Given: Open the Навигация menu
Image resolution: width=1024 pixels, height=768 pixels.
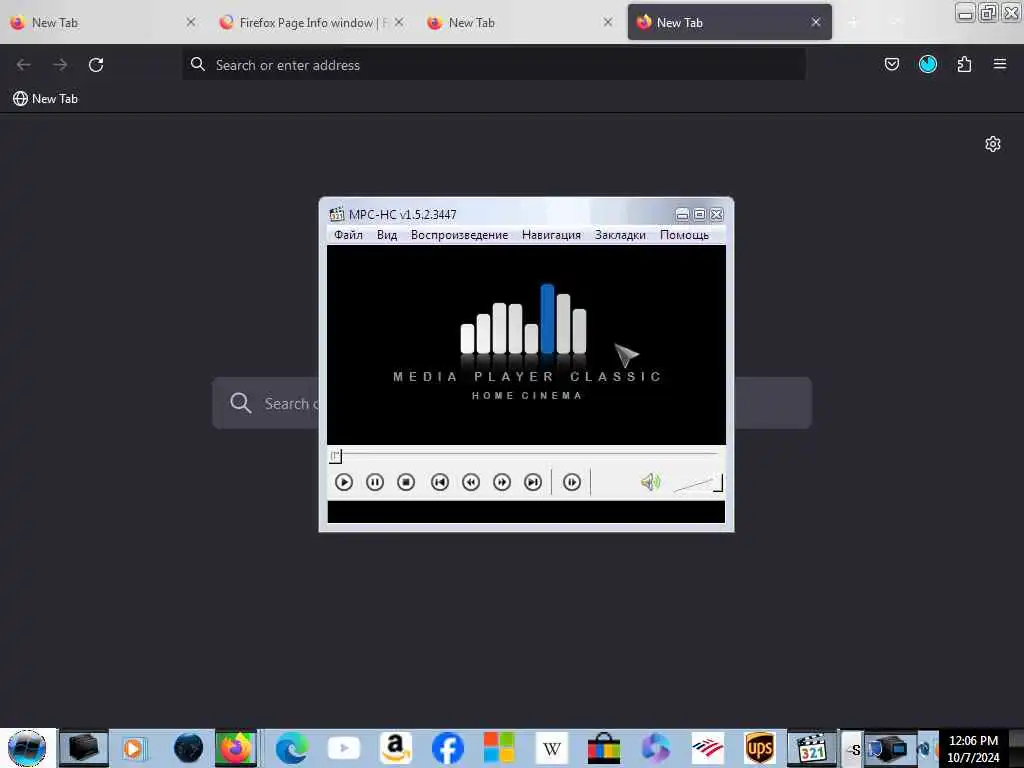Looking at the screenshot, I should [x=551, y=235].
